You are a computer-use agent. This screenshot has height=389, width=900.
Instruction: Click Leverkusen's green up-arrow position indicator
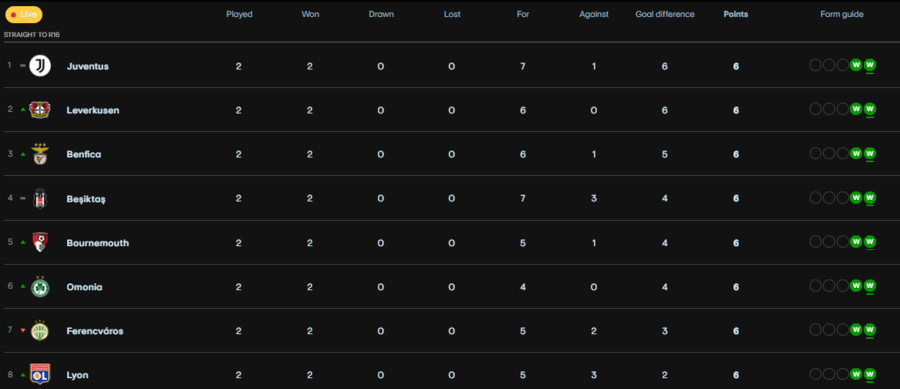pos(23,110)
